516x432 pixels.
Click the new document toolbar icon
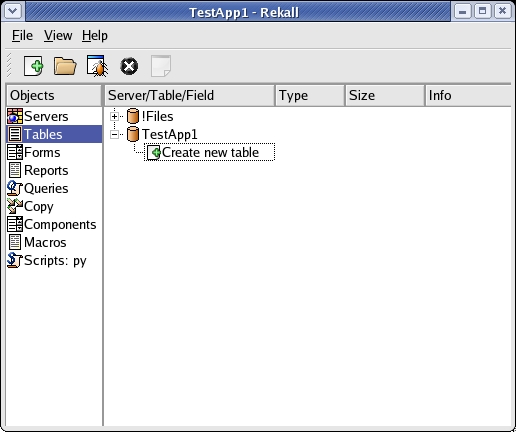(x=33, y=66)
